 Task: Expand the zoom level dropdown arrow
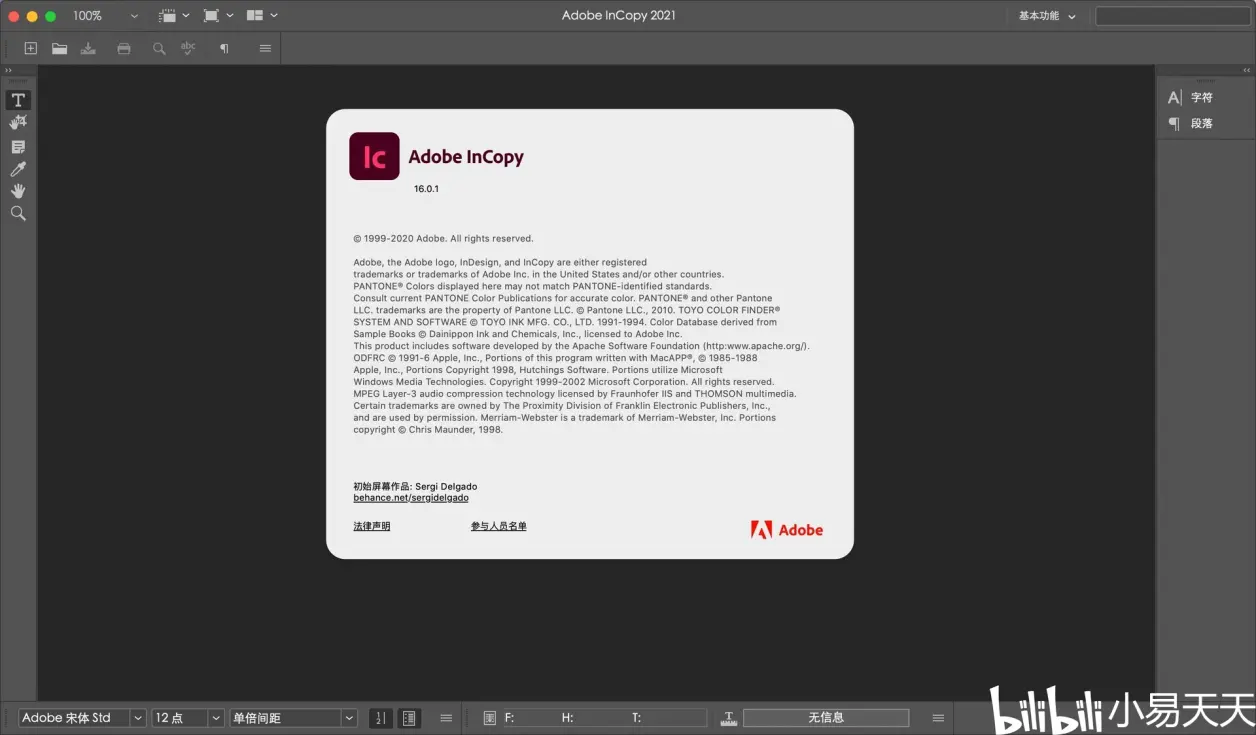click(135, 16)
